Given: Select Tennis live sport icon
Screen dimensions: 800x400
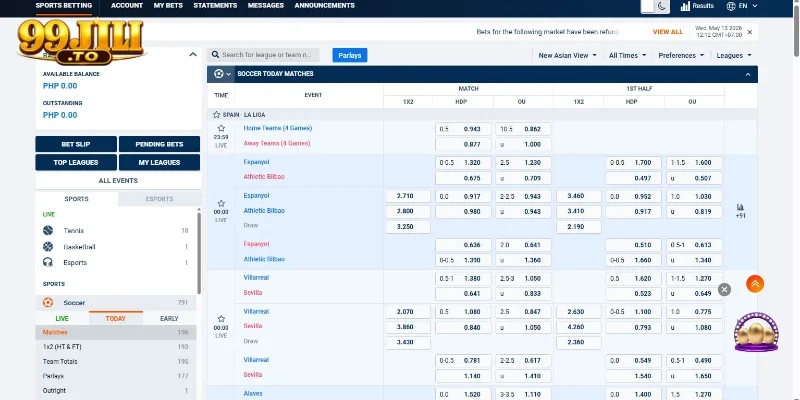Looking at the screenshot, I should point(48,231).
